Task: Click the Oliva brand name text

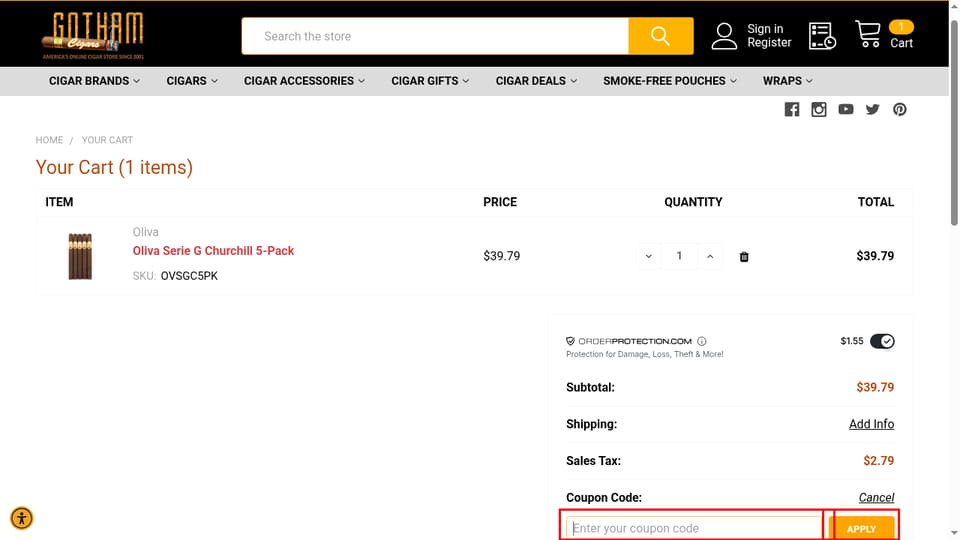Action: click(146, 232)
